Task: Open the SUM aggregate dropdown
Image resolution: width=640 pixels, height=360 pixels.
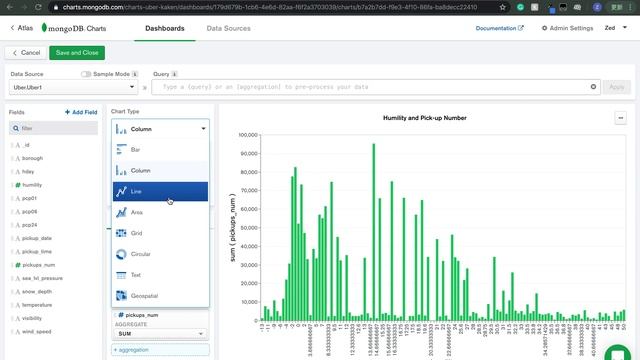Action: coord(160,334)
